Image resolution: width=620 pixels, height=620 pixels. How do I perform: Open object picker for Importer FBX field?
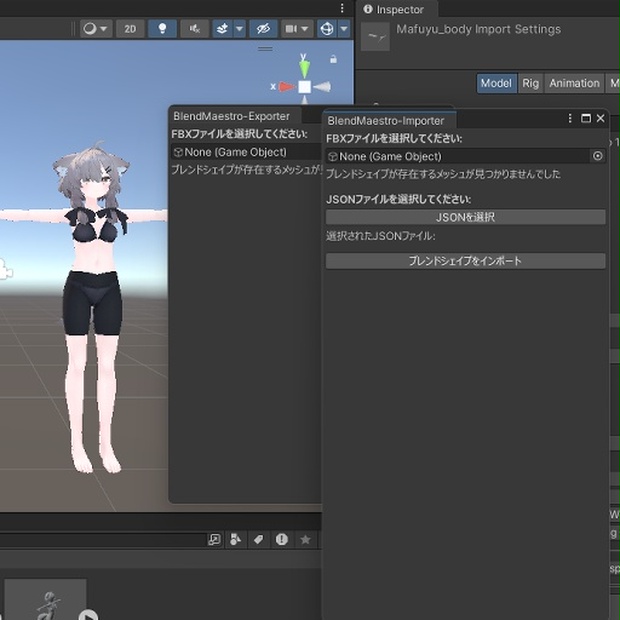click(x=598, y=156)
